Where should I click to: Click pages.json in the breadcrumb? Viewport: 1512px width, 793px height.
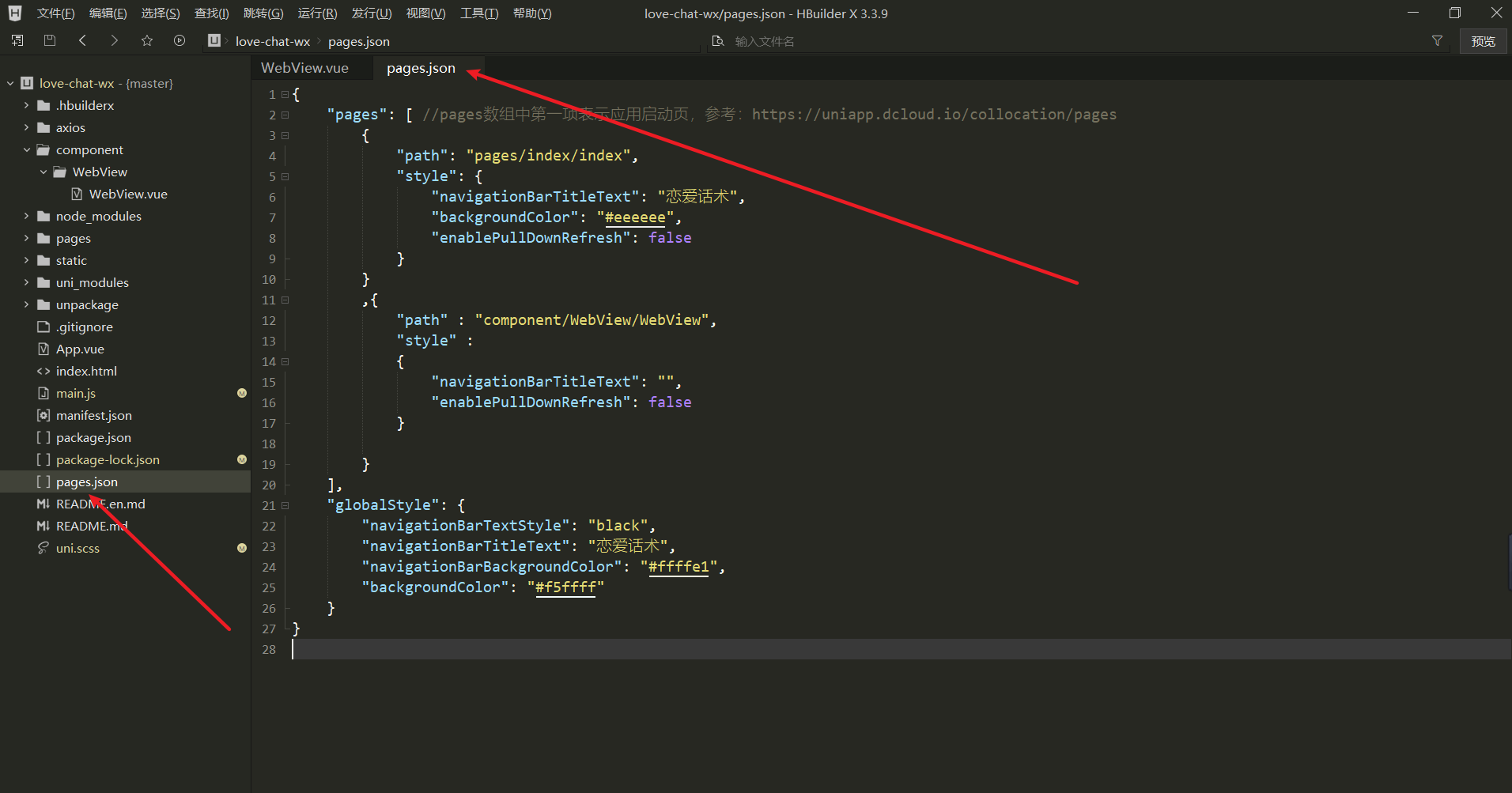[359, 41]
